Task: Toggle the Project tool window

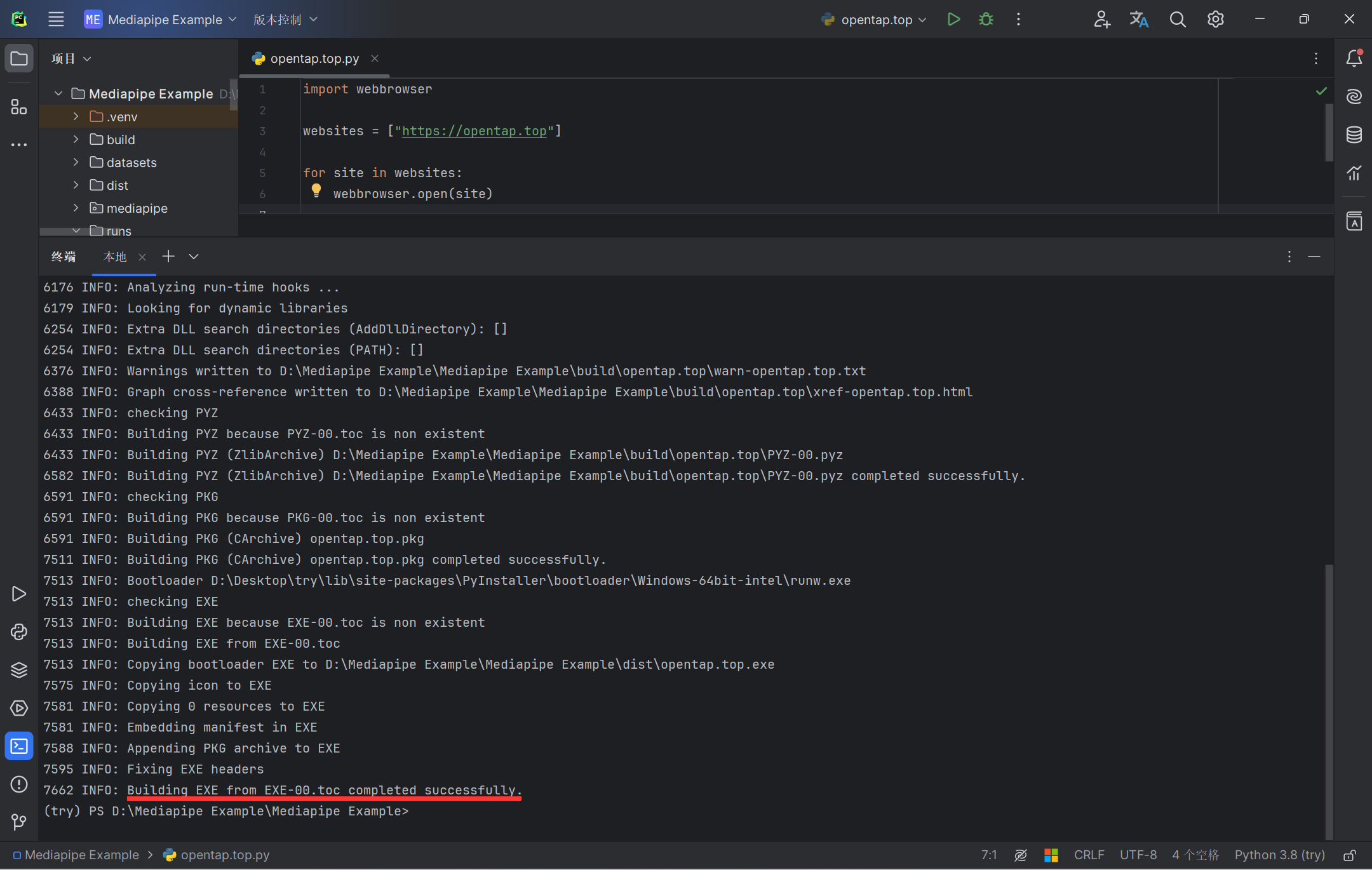Action: point(19,58)
